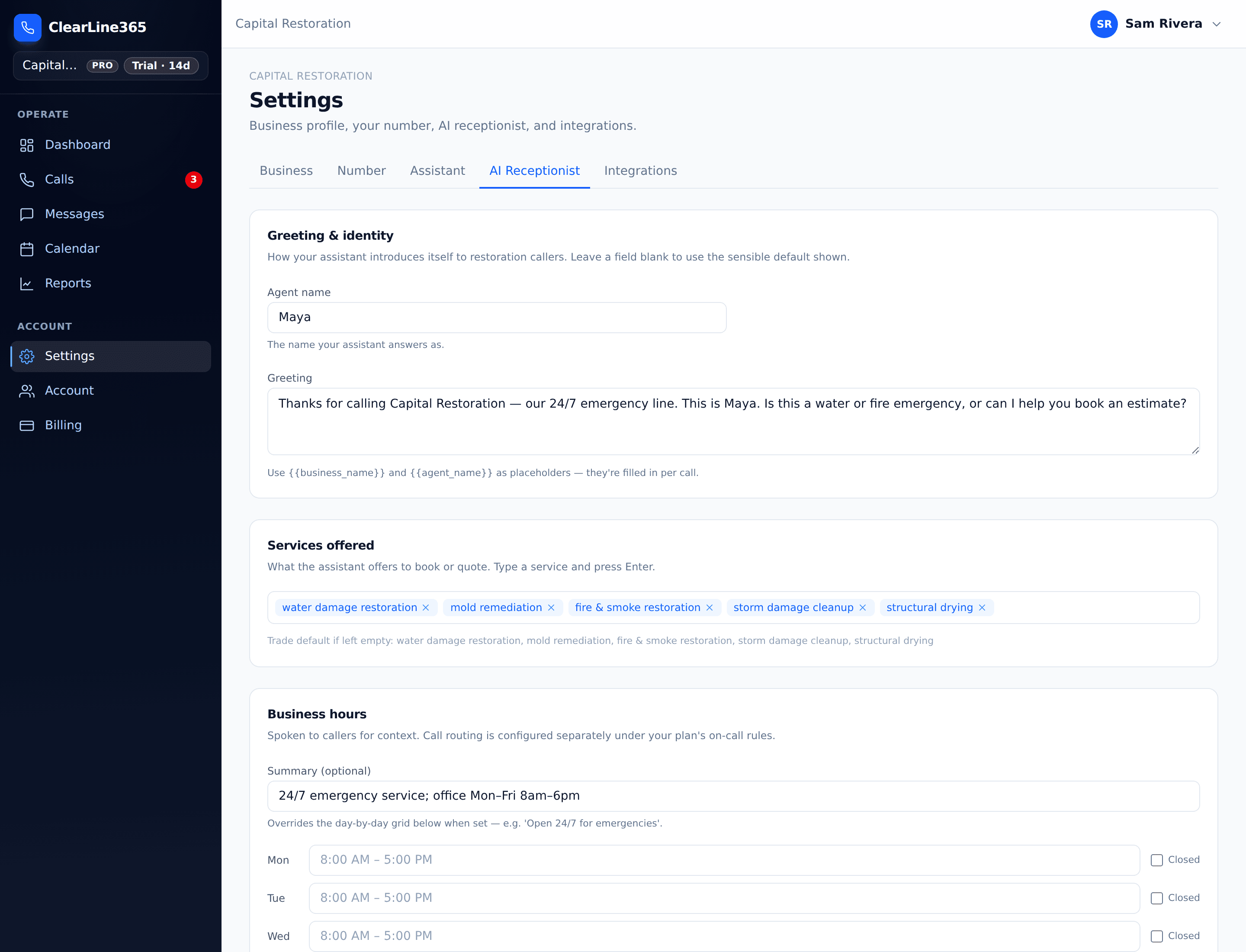Click the Reports chart icon
The width and height of the screenshot is (1246, 952).
(x=27, y=283)
